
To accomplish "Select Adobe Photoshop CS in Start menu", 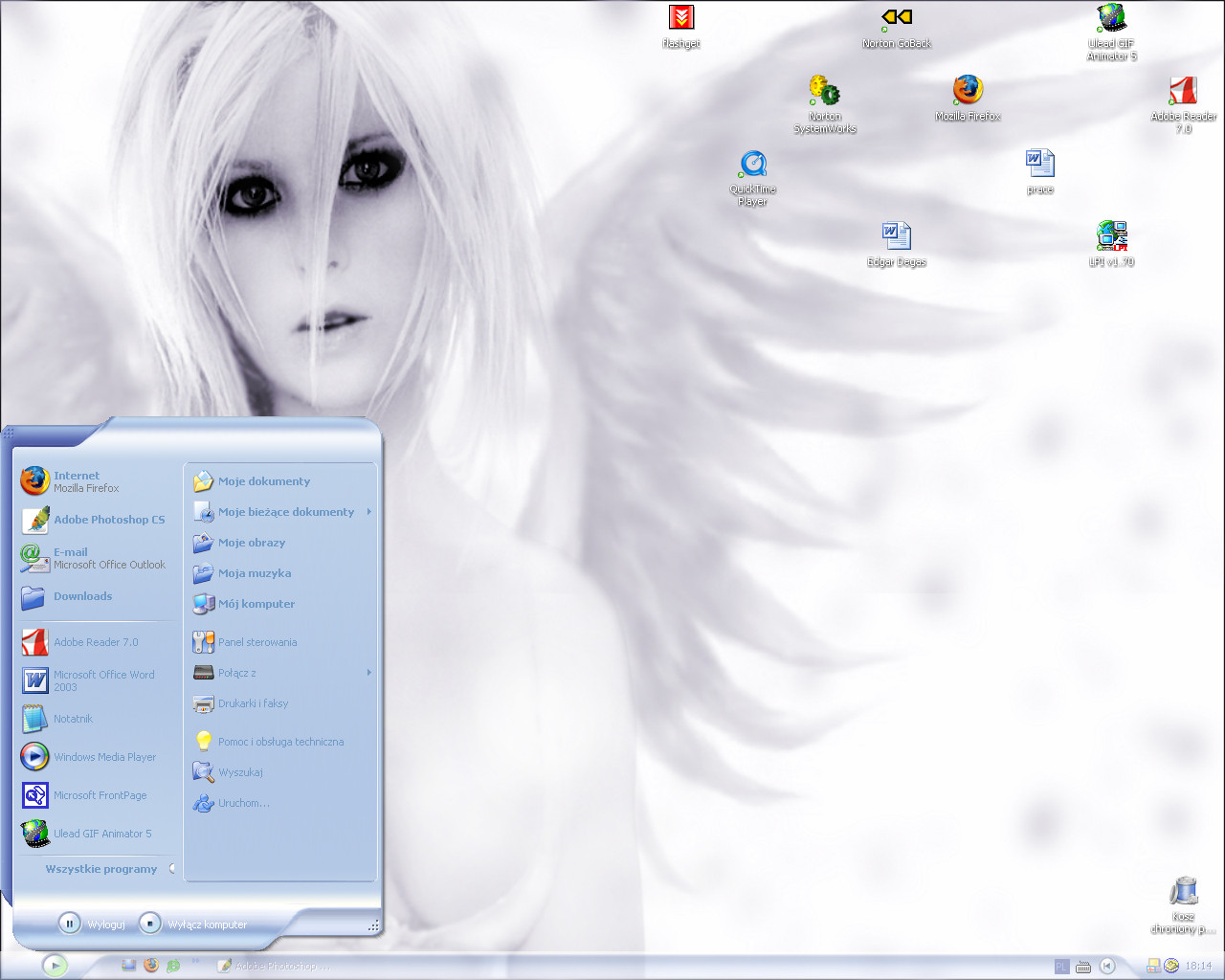I will click(108, 520).
